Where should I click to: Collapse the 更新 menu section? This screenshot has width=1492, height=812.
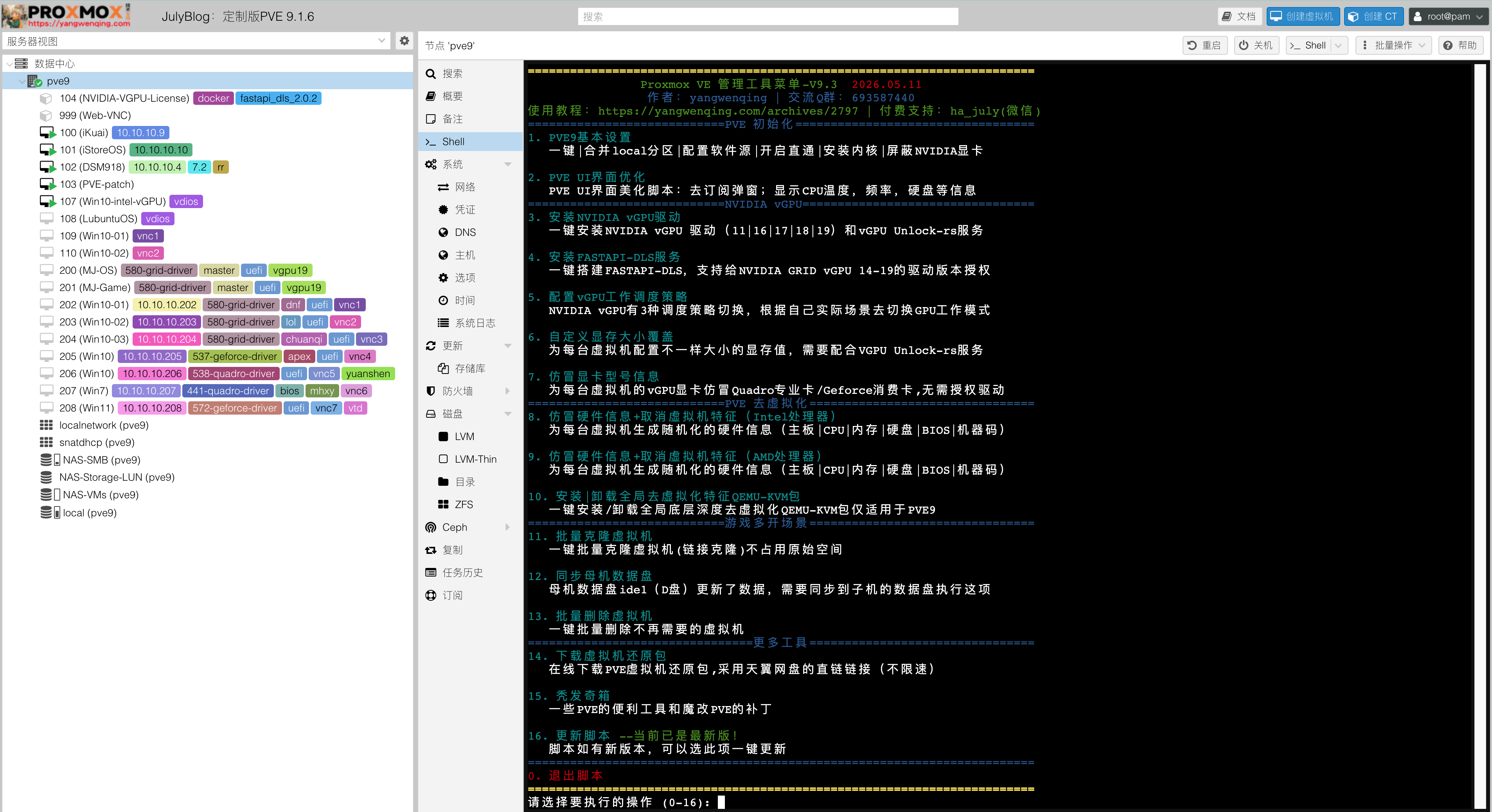tap(508, 346)
